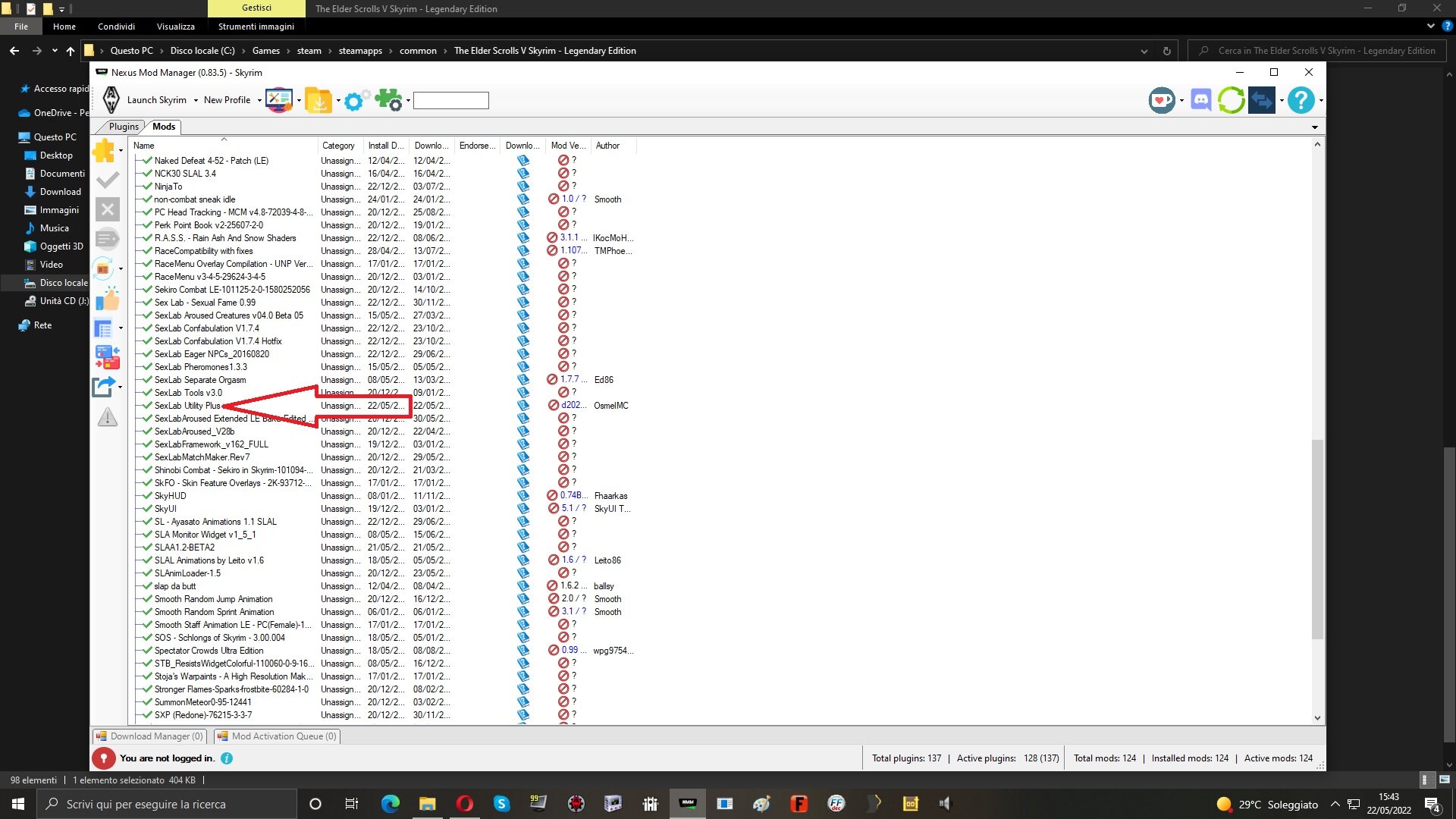1456x819 pixels.
Task: Toggle the active checkmark for NinjaTo
Action: pos(147,187)
